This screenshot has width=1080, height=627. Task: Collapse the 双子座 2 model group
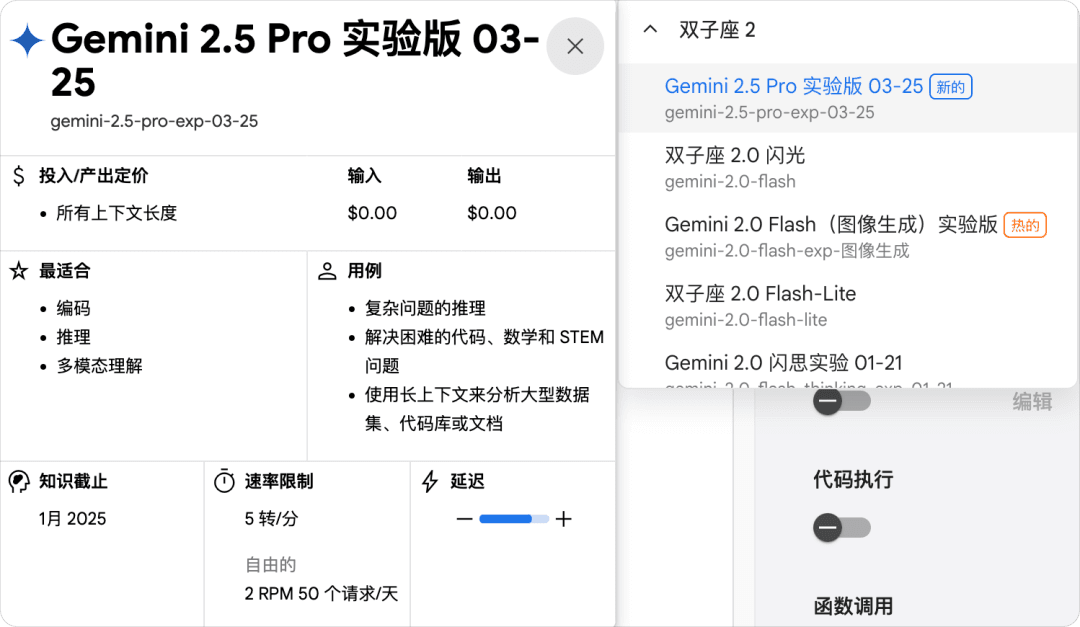[x=650, y=30]
